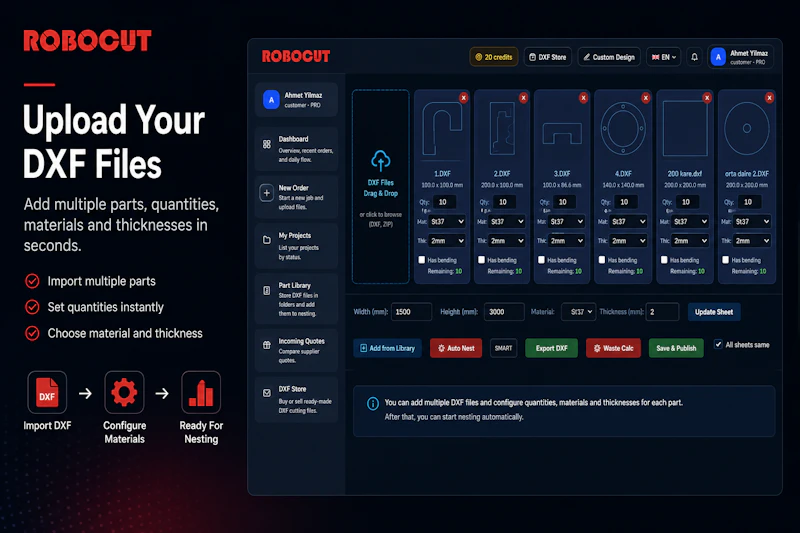Toggle Has bending for 200 kare.dxf
The height and width of the screenshot is (533, 800).
click(664, 260)
